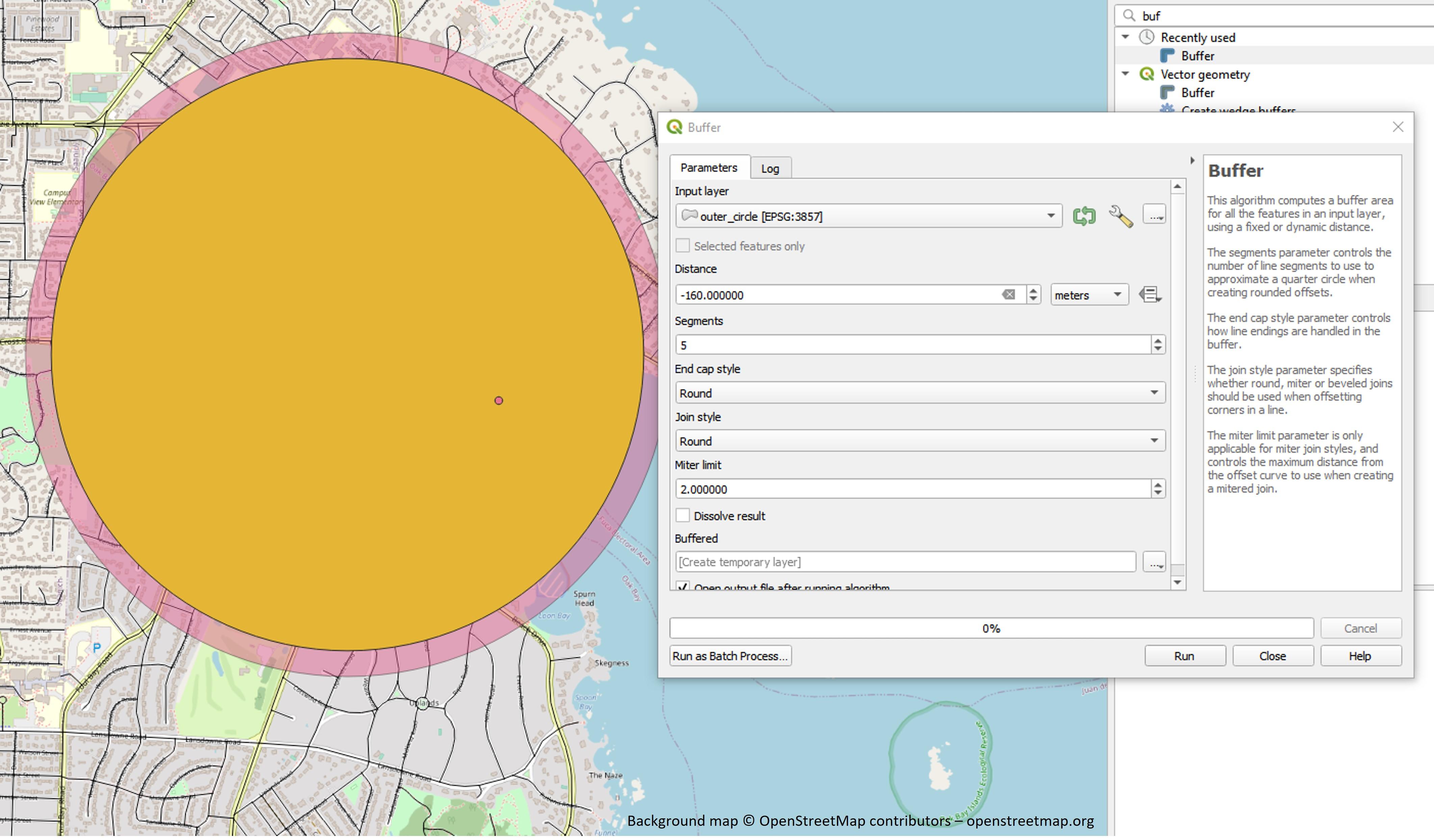Click data-defined override icon beside distance
1434x840 pixels.
[1150, 295]
